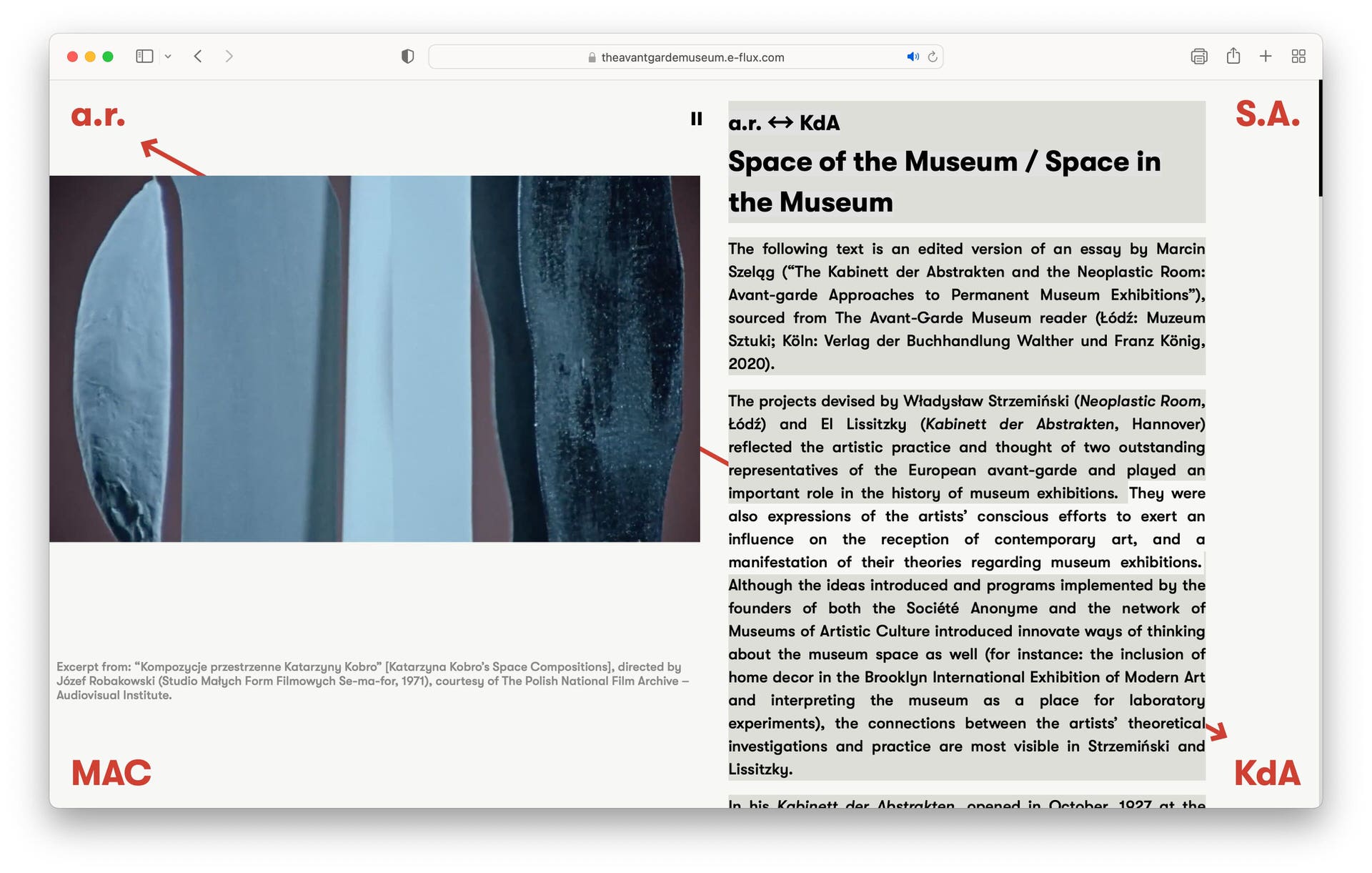The height and width of the screenshot is (873, 1372).
Task: Reload the page with refresh icon
Action: pyautogui.click(x=933, y=56)
